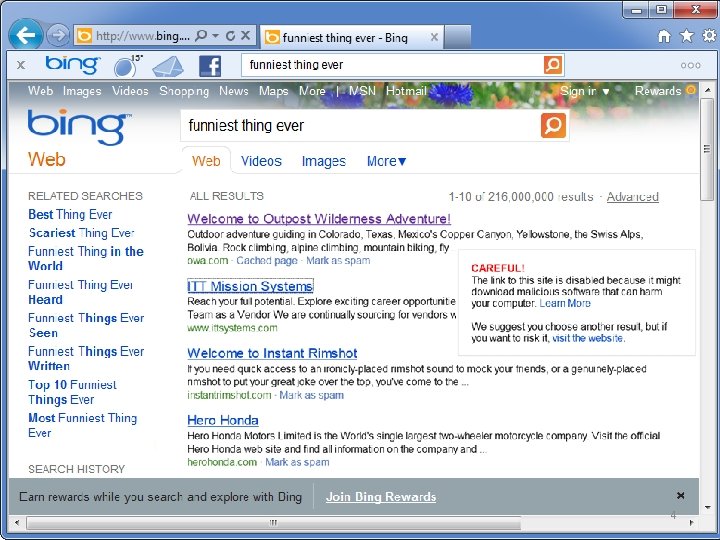The height and width of the screenshot is (540, 720).
Task: Select News in Bing top navigation
Action: (234, 91)
